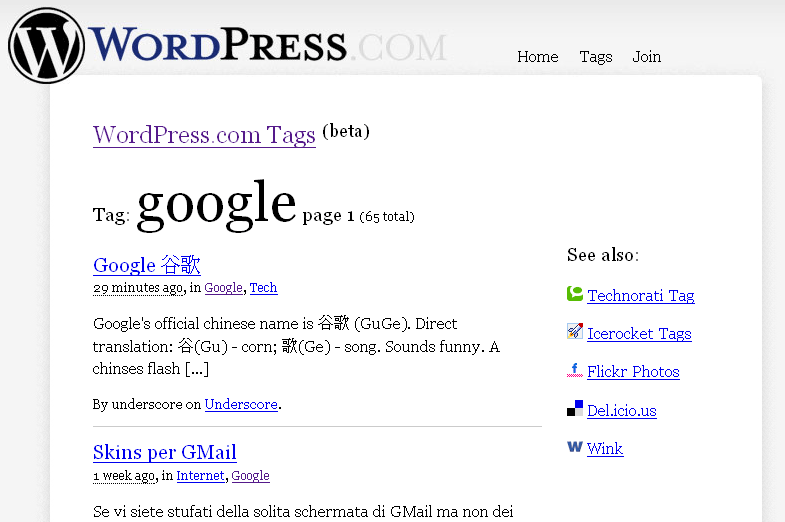
Task: Open Google category under first post
Action: (x=223, y=288)
